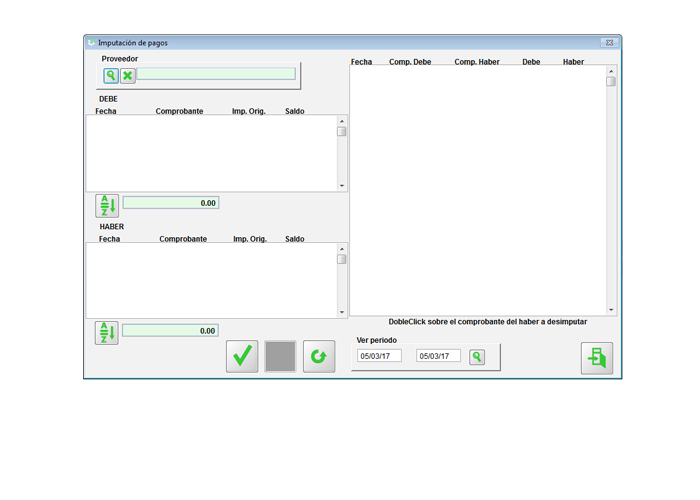The width and height of the screenshot is (700, 500).
Task: Click the Proveedor search magnifier icon
Action: pyautogui.click(x=111, y=75)
